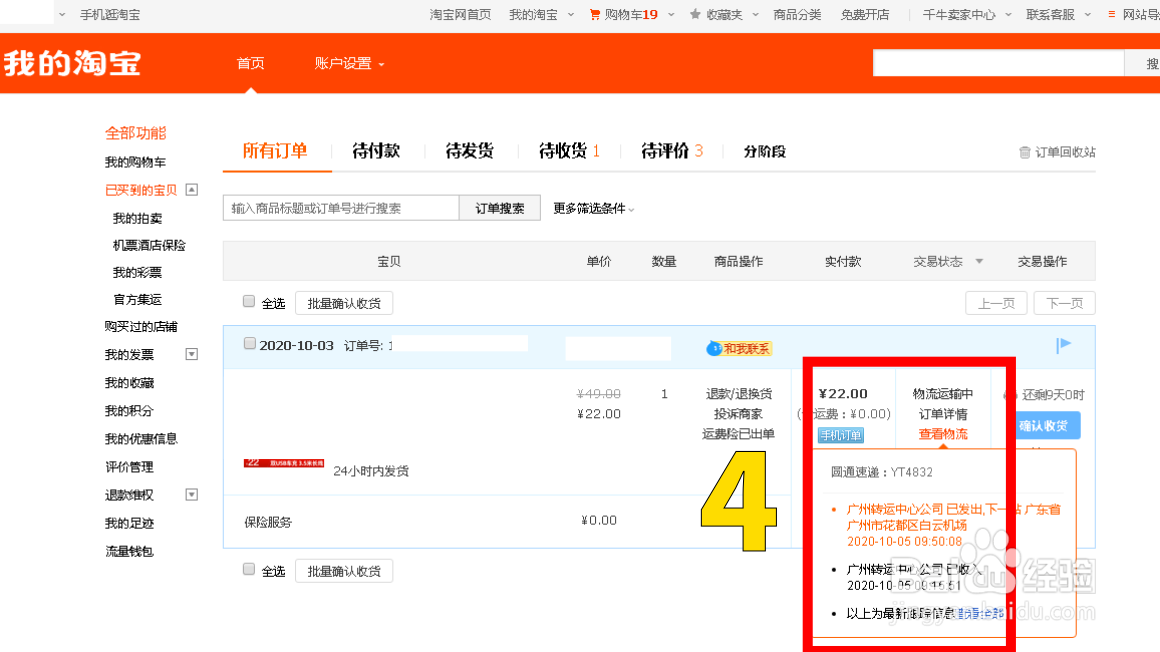Switch to the 待发货 tab
The image size is (1160, 652).
[x=470, y=151]
